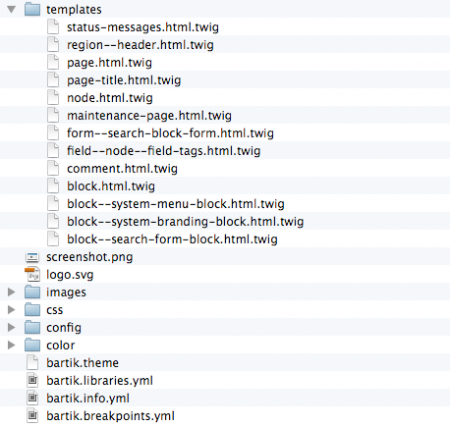Select block--system-menu-block.html.twig file name

click(176, 204)
